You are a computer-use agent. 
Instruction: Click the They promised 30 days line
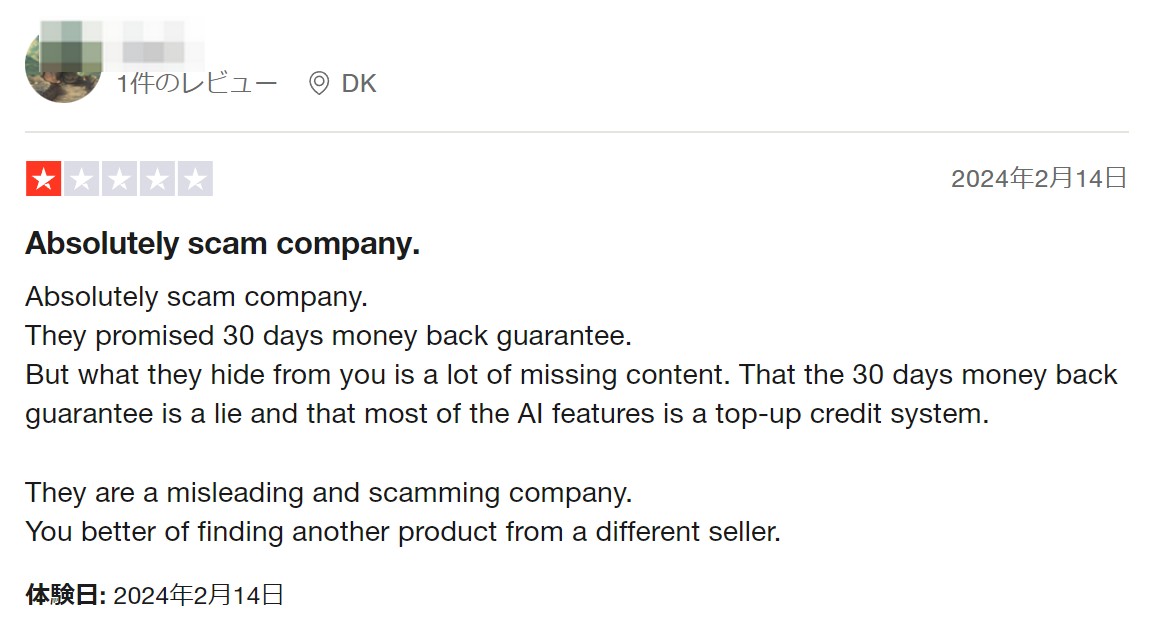(x=328, y=336)
